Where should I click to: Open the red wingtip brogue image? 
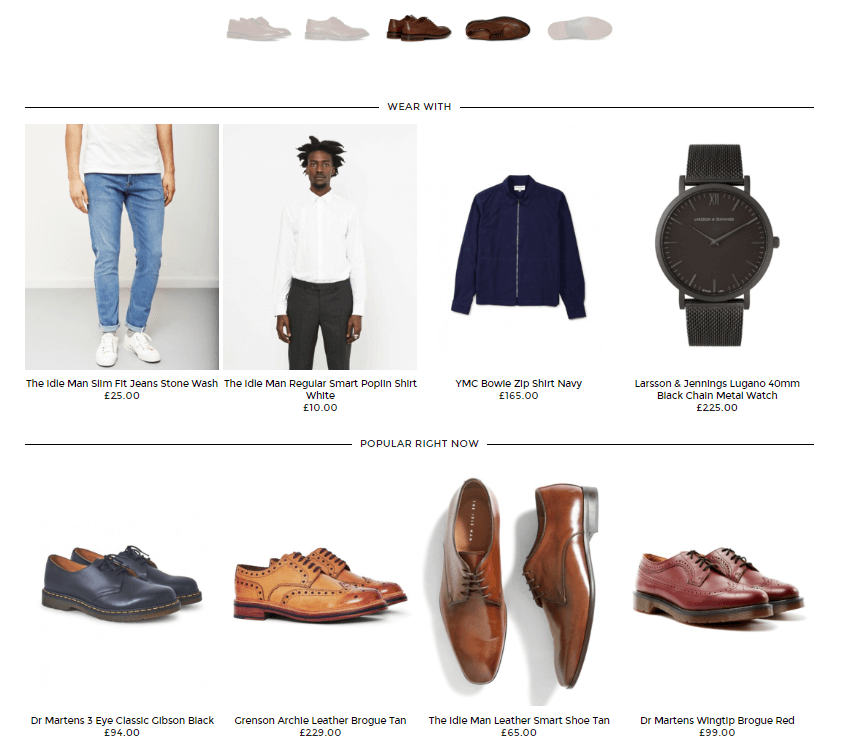[717, 583]
